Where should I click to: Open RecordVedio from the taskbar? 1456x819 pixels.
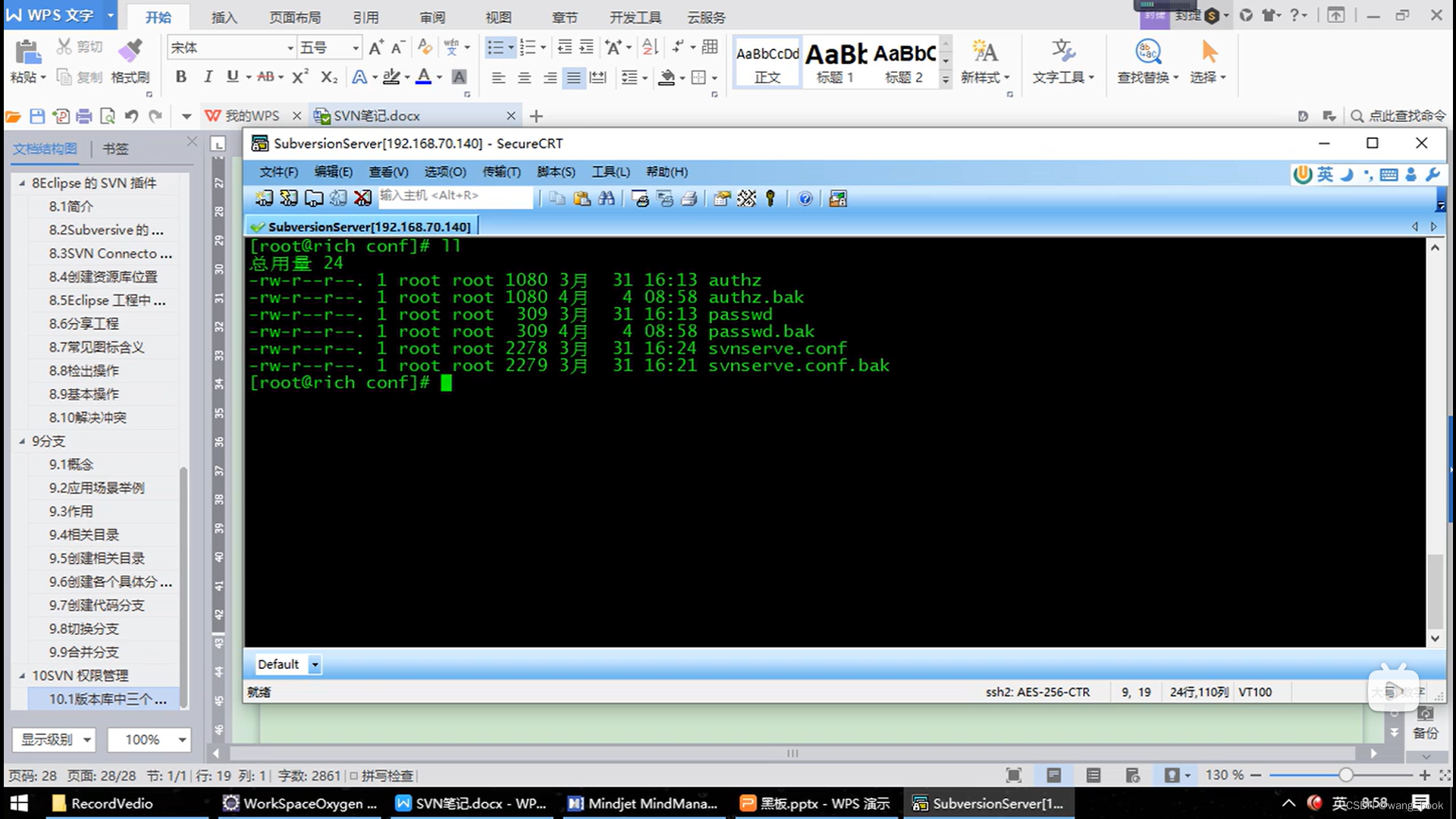pyautogui.click(x=102, y=803)
